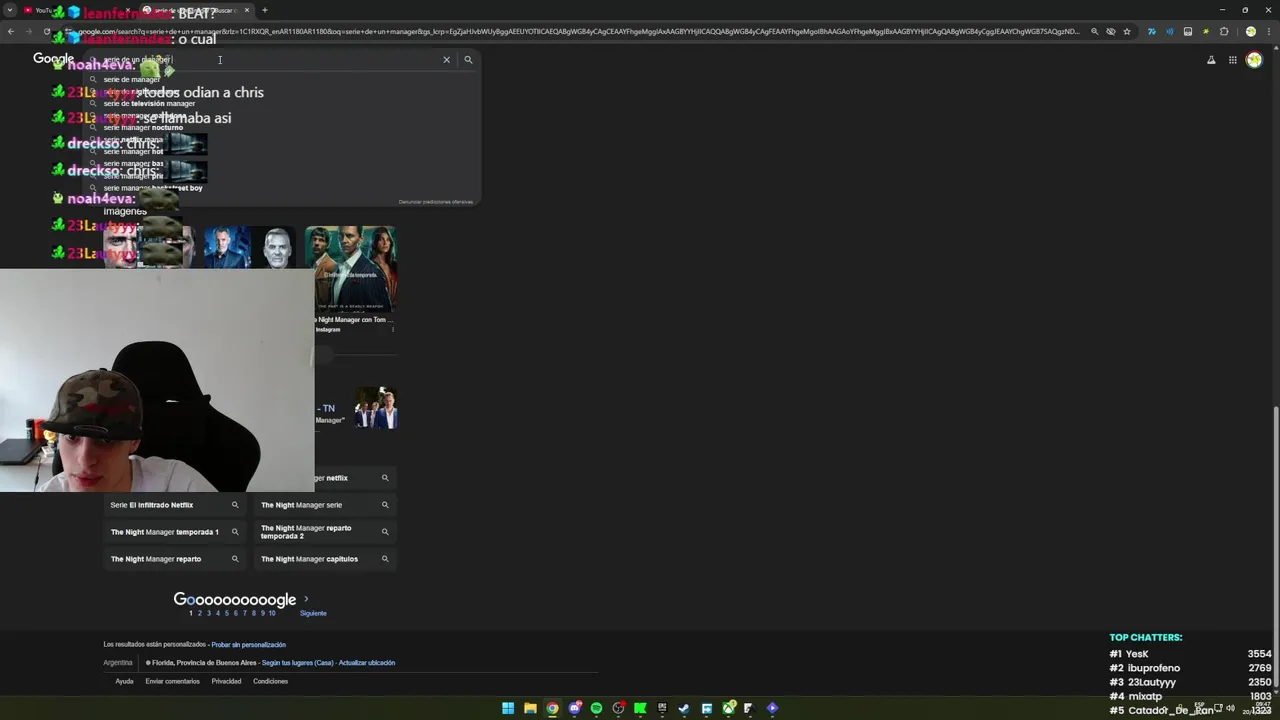
Task: Search related 'The Night Manager temporada 1'
Action: click(174, 532)
